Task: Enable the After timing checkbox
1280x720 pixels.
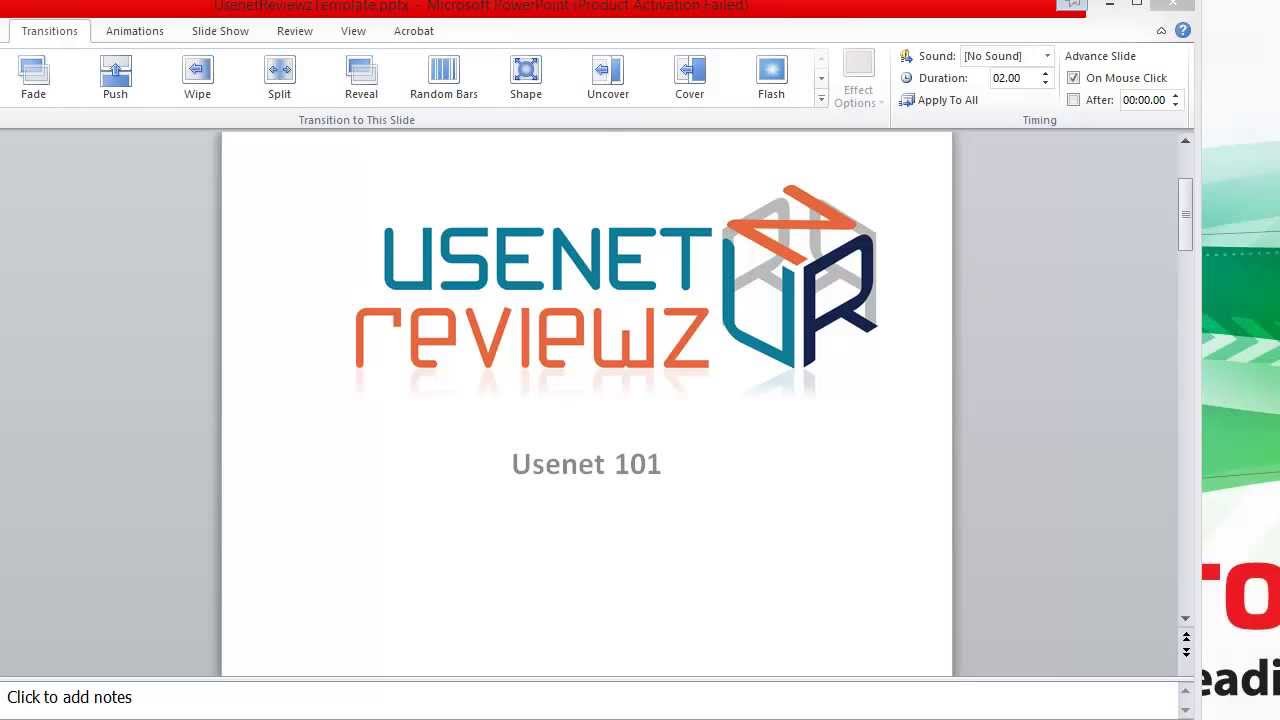Action: tap(1074, 100)
